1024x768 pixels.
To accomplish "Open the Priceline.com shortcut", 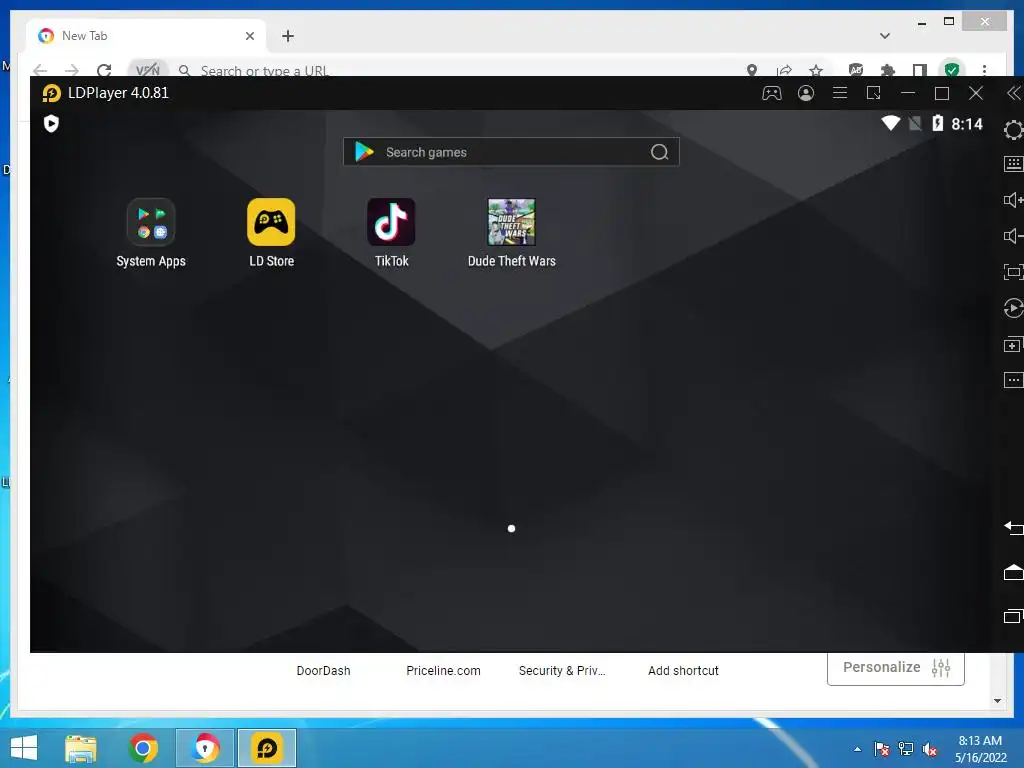I will pos(443,671).
